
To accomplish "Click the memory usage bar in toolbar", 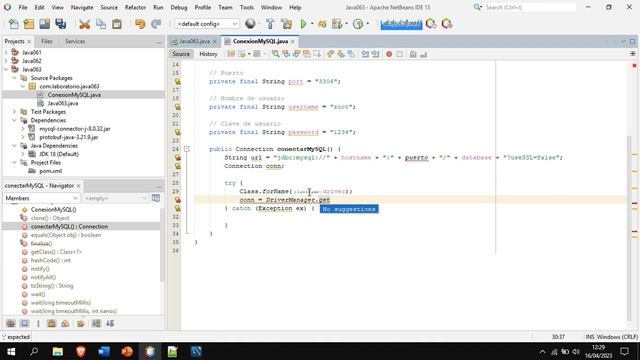I will (x=401, y=24).
